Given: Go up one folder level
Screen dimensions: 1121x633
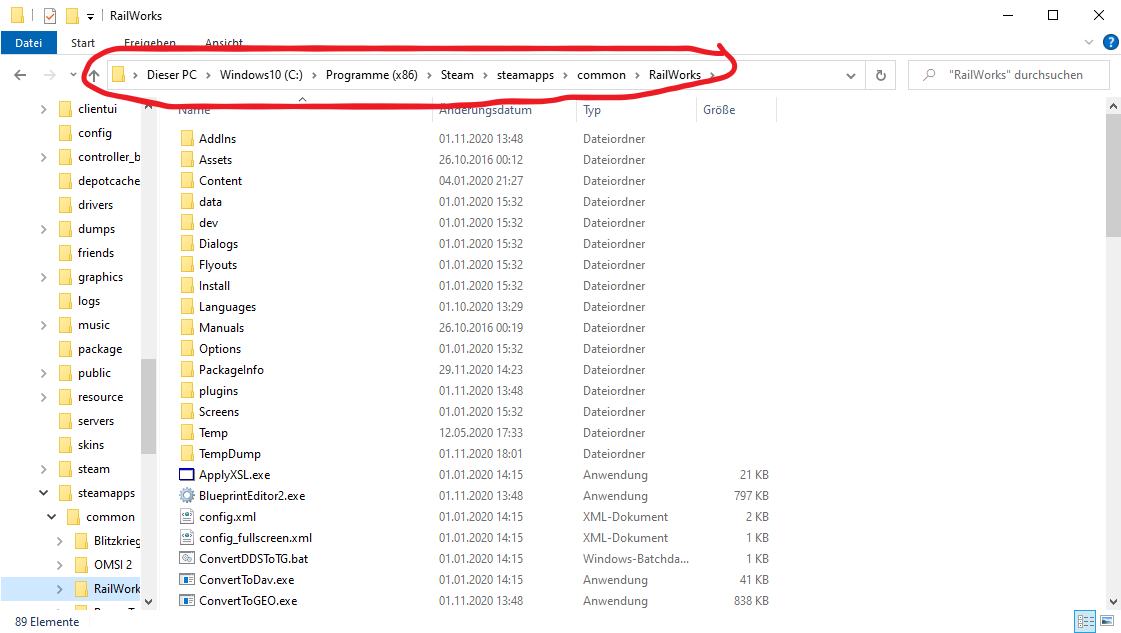Looking at the screenshot, I should click(94, 75).
